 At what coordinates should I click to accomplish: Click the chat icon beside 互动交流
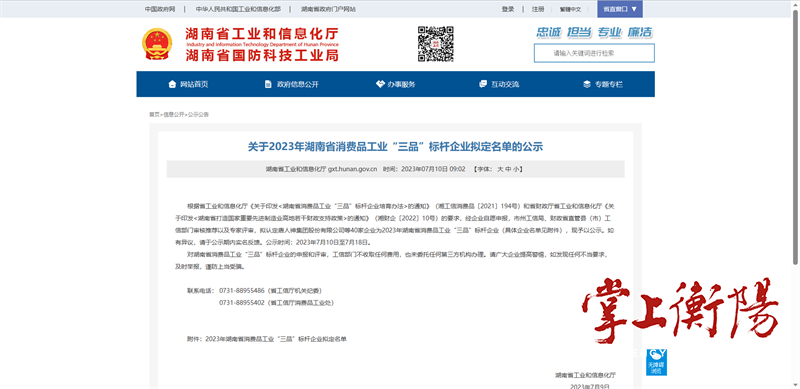pyautogui.click(x=483, y=84)
